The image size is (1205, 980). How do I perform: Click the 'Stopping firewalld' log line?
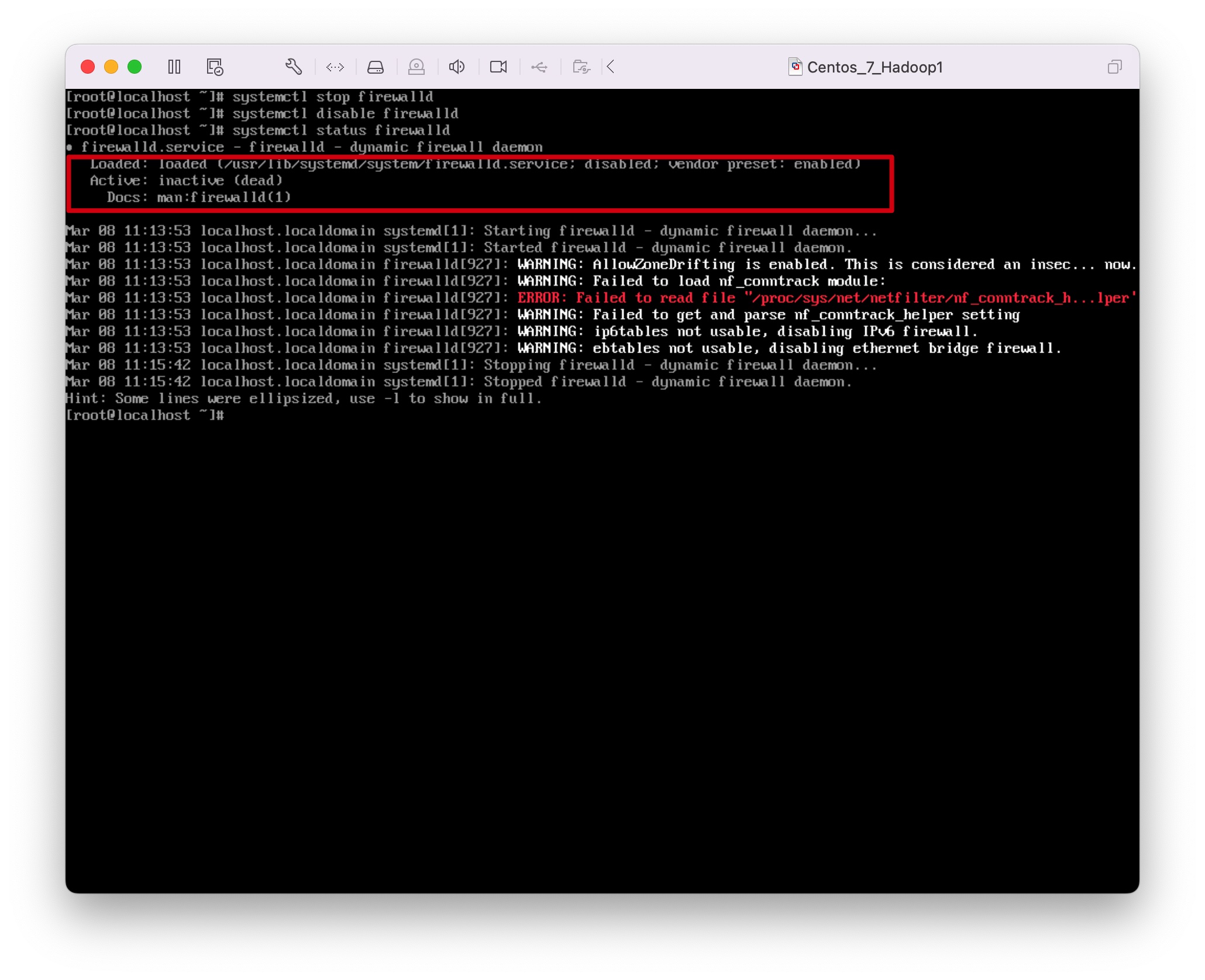(471, 365)
